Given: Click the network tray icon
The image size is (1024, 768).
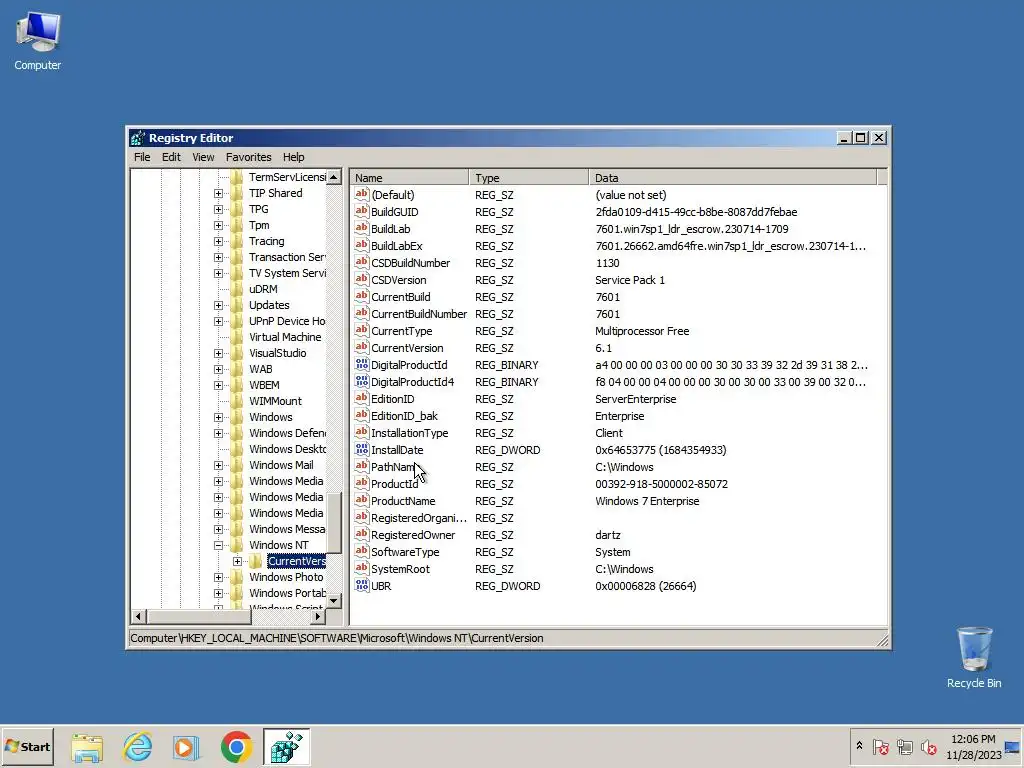Looking at the screenshot, I should [x=904, y=746].
